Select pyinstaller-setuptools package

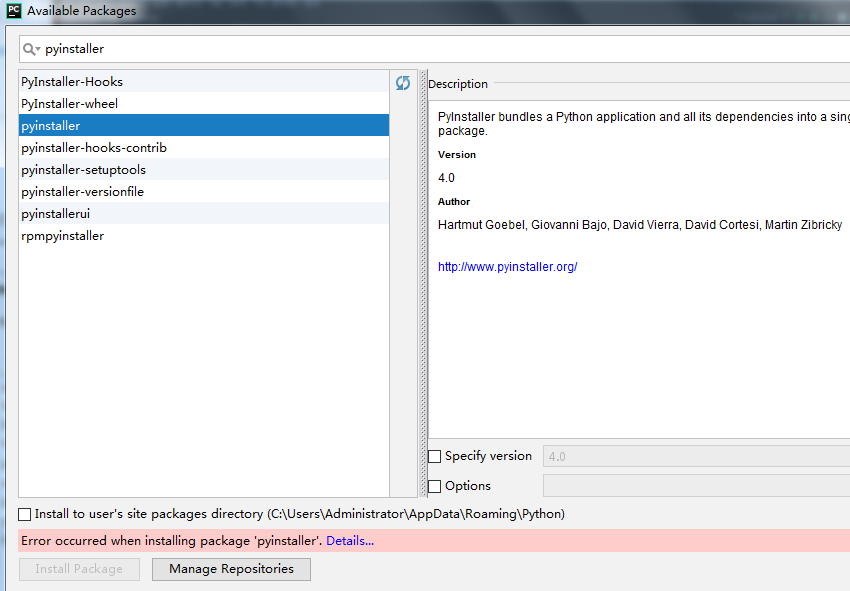(204, 170)
